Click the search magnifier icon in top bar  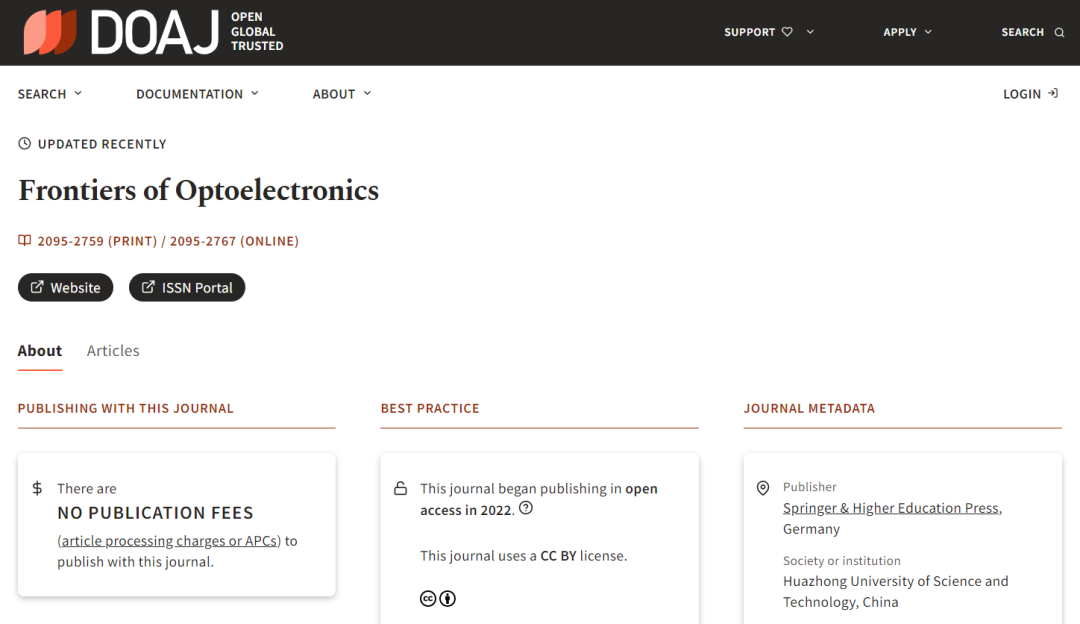pyautogui.click(x=1059, y=32)
